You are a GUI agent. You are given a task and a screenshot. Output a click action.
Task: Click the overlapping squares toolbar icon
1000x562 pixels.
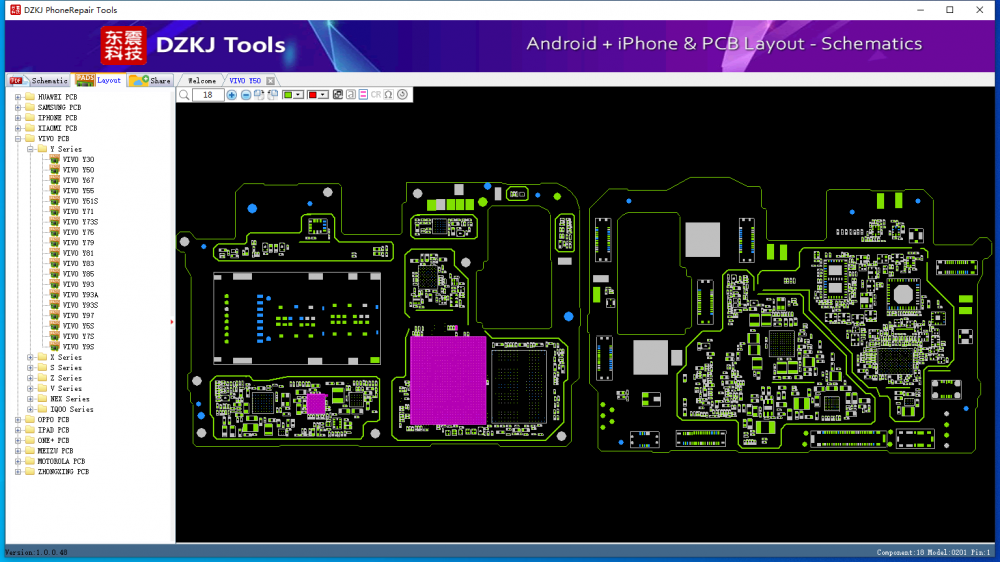pyautogui.click(x=337, y=95)
